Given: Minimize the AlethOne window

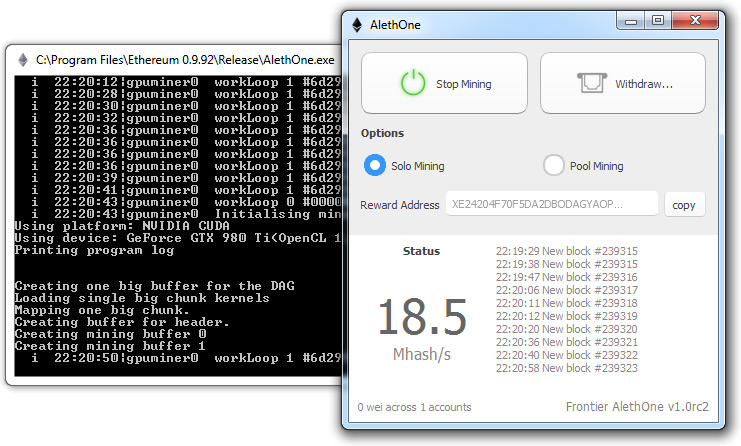Looking at the screenshot, I should coord(630,21).
